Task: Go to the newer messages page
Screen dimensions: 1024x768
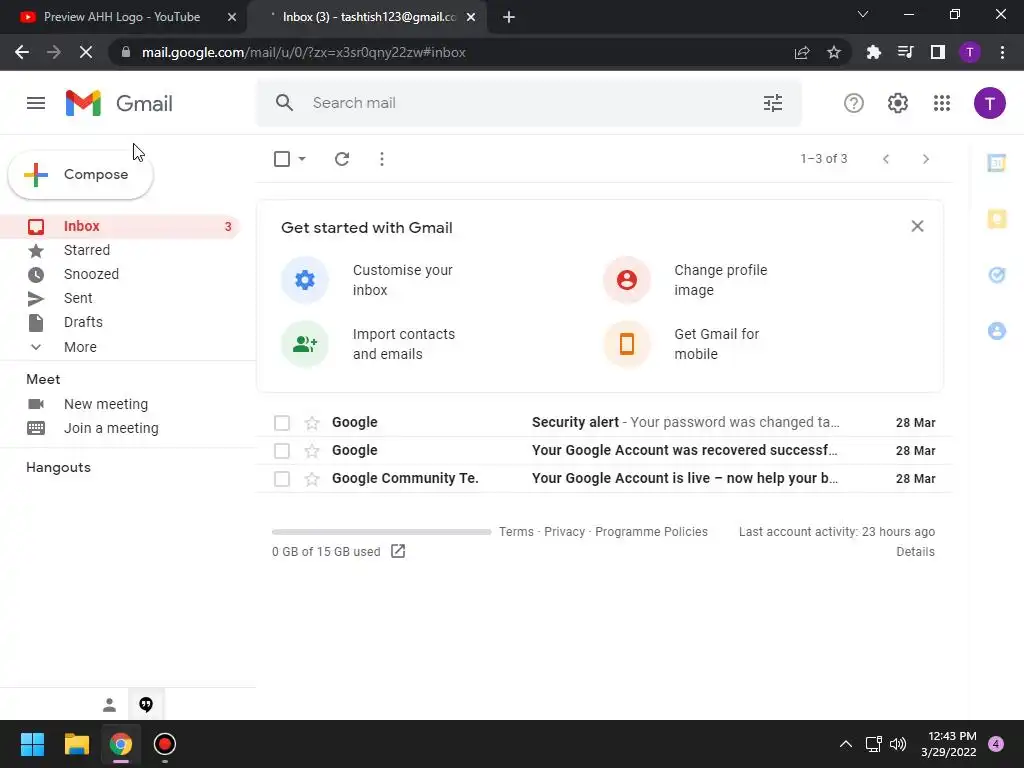Action: coord(886,159)
